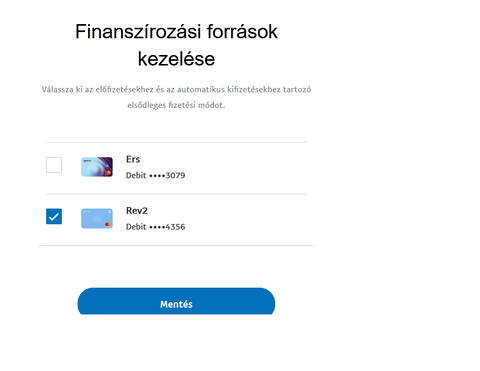
Task: Click elsődleges fizetési módot text line
Action: click(x=176, y=105)
